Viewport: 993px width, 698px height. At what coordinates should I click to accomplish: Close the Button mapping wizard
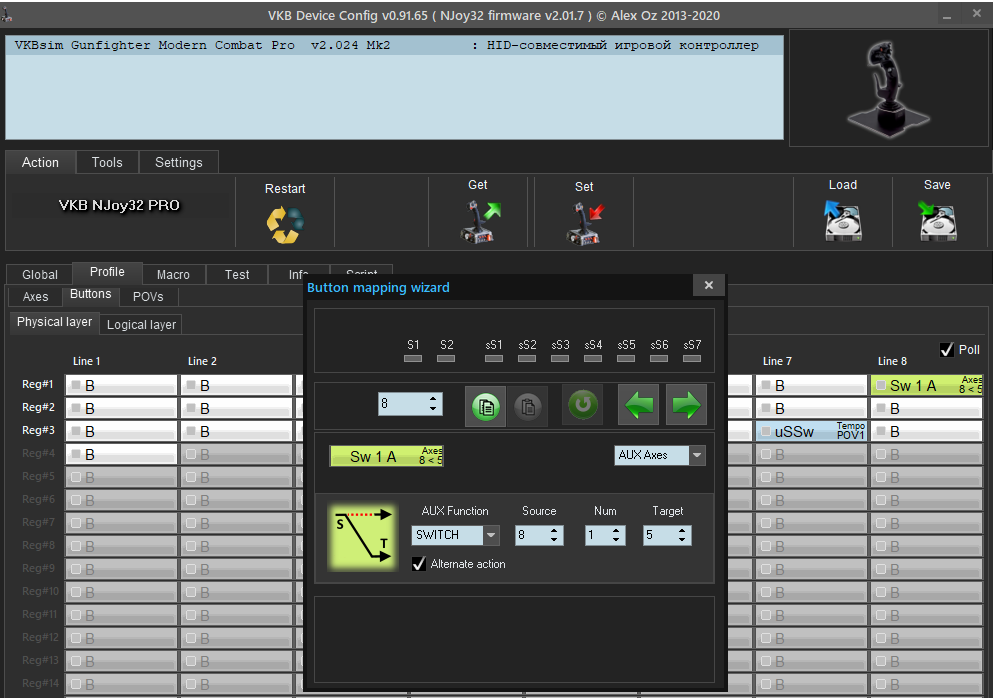[709, 286]
